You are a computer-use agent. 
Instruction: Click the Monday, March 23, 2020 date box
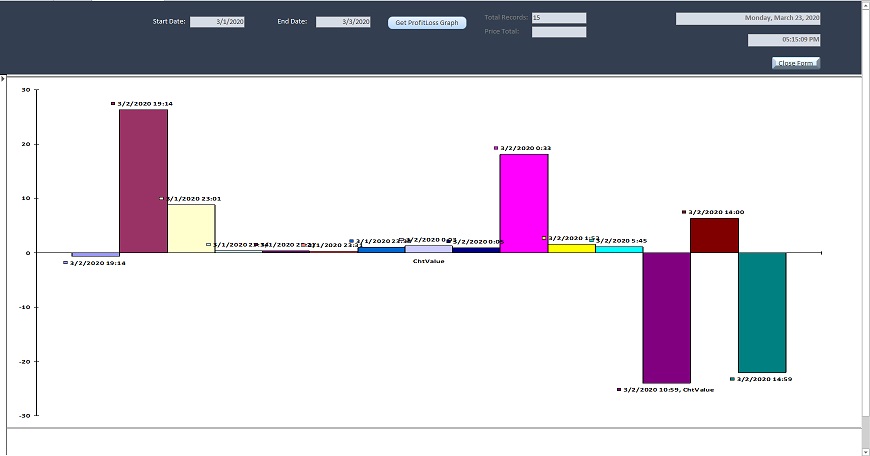[748, 18]
